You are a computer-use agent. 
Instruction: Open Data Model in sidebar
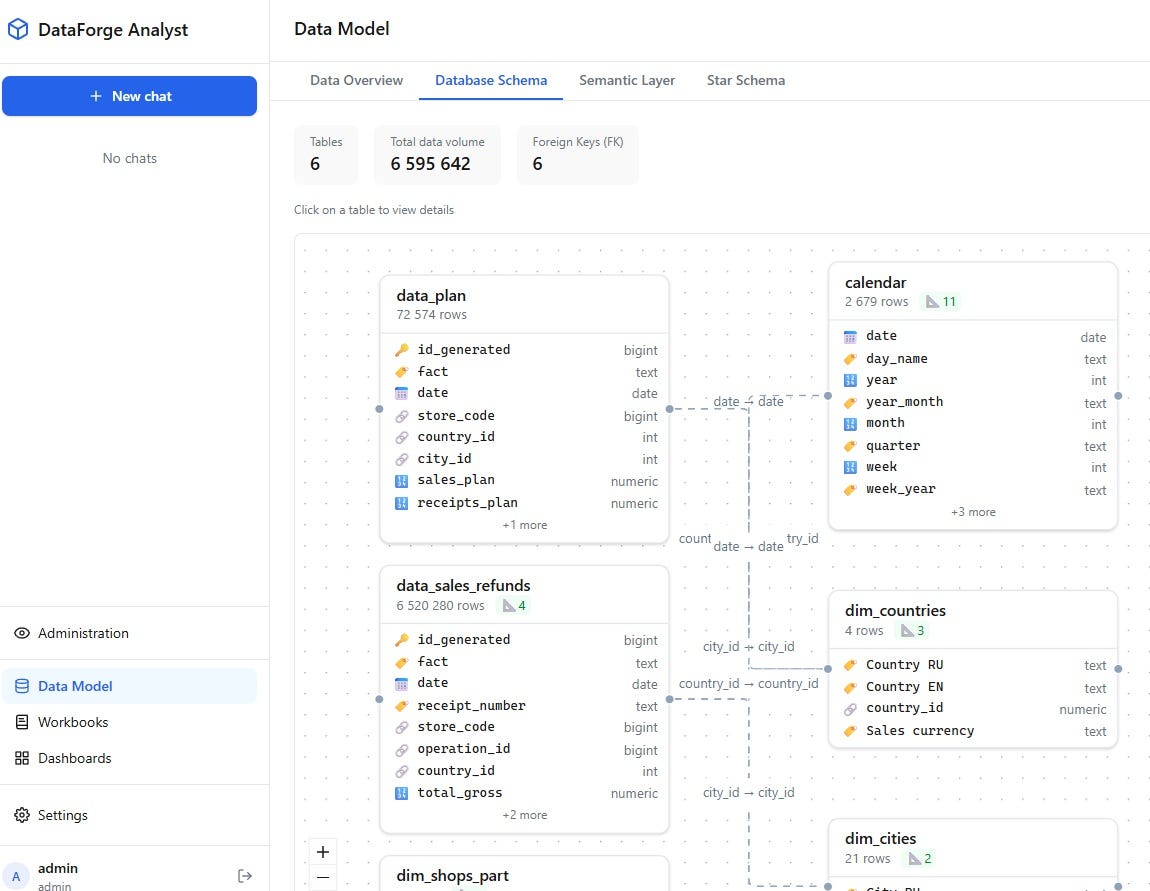(x=129, y=686)
